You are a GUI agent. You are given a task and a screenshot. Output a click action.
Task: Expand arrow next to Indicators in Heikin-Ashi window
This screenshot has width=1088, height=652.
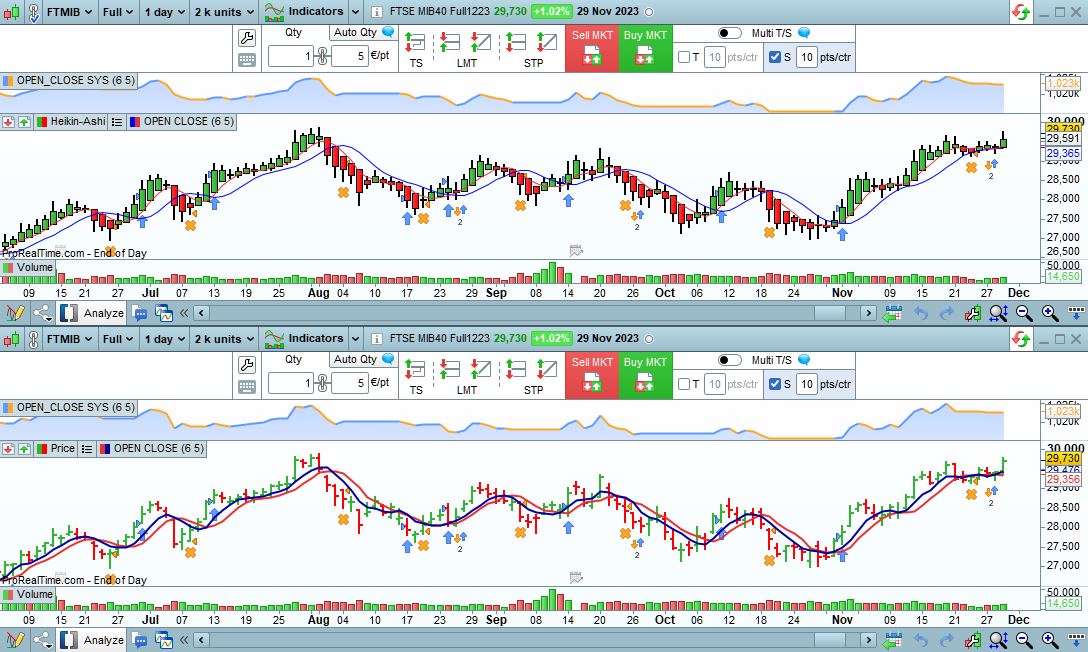point(355,12)
